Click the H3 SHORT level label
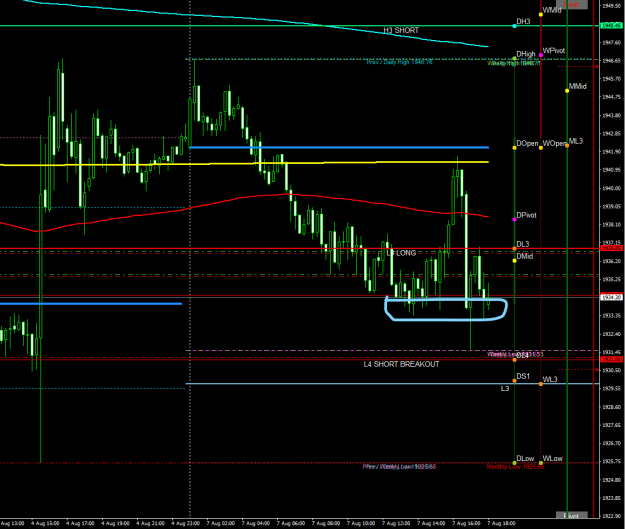 point(401,30)
